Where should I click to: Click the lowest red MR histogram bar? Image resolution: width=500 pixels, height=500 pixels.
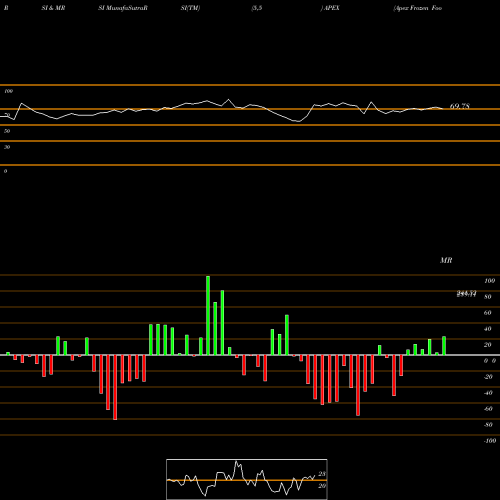[x=115, y=387]
